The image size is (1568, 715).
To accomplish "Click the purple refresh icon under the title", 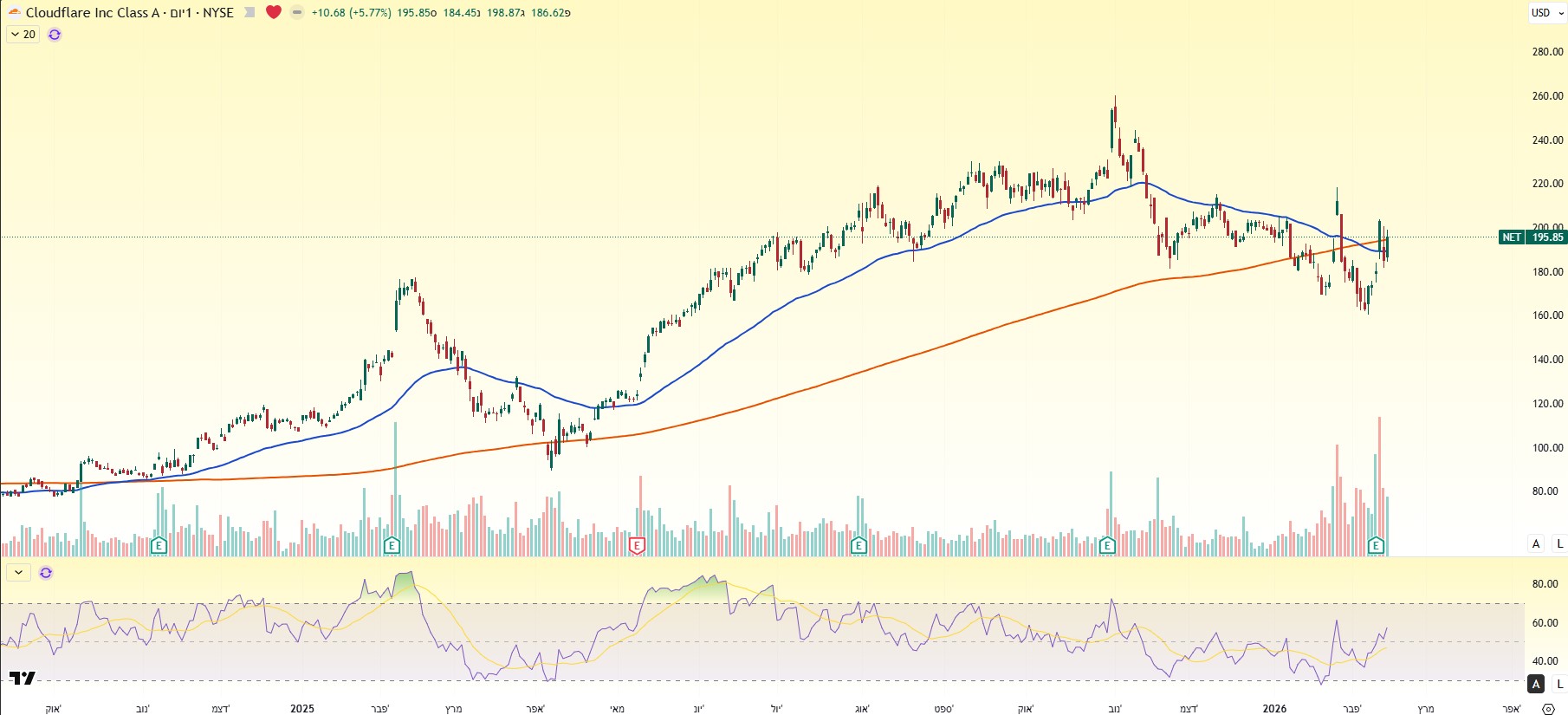I will coord(55,35).
